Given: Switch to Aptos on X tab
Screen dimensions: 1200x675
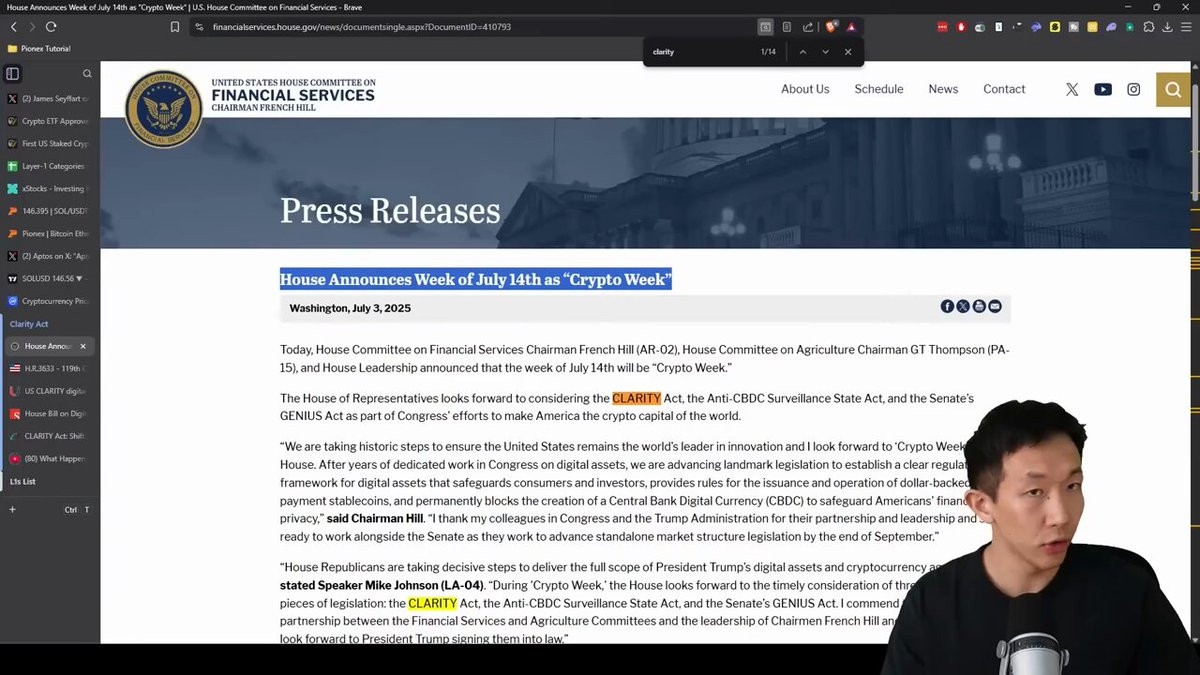Looking at the screenshot, I should [49, 256].
